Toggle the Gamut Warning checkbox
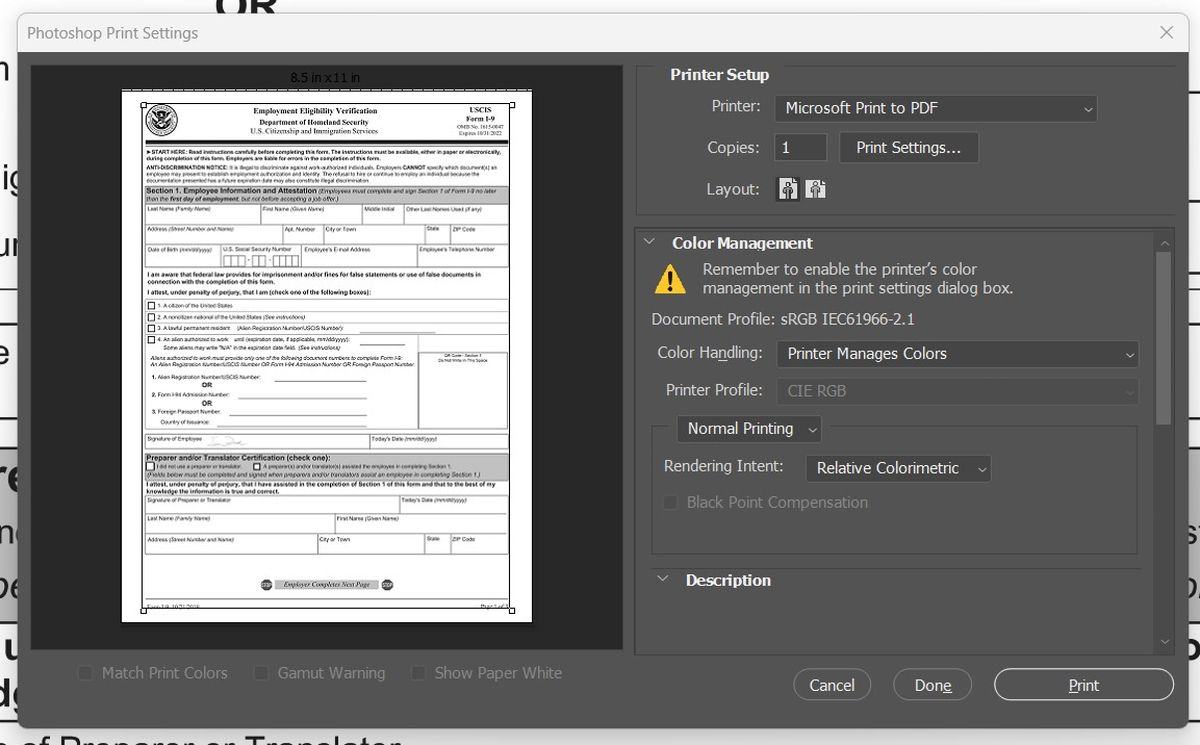This screenshot has height=745, width=1200. (260, 673)
